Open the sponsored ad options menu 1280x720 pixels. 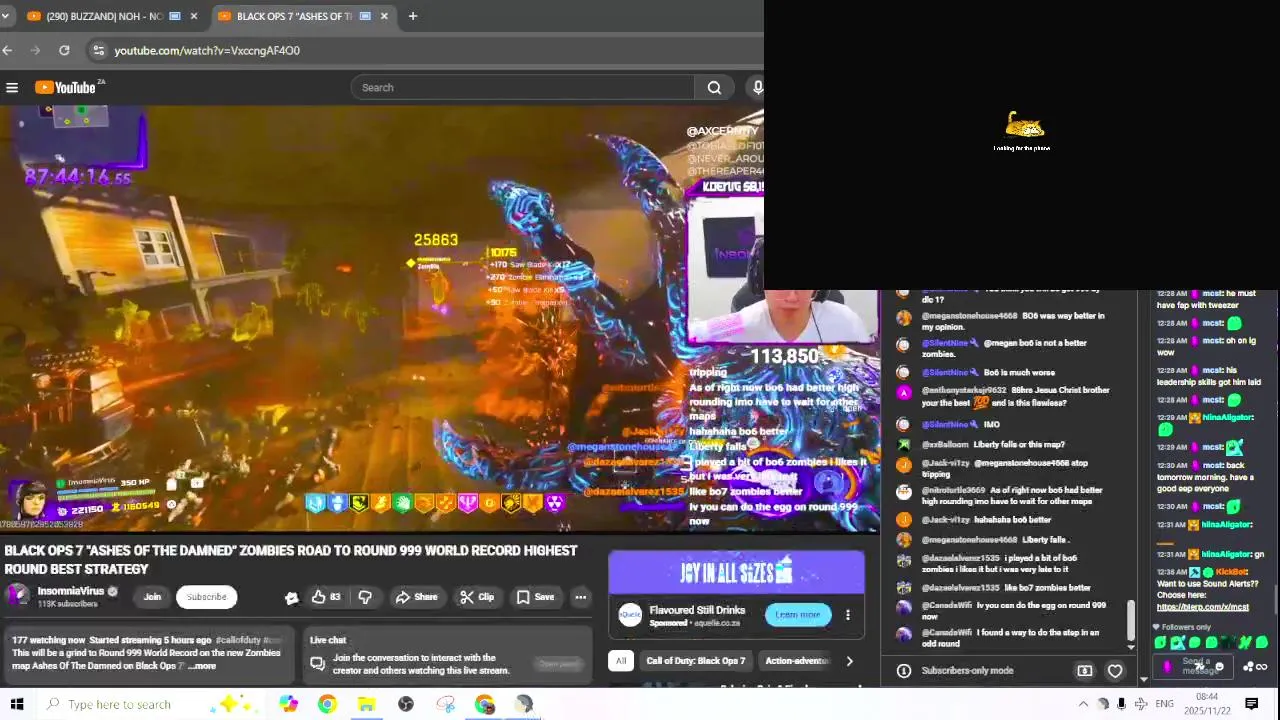(x=848, y=615)
